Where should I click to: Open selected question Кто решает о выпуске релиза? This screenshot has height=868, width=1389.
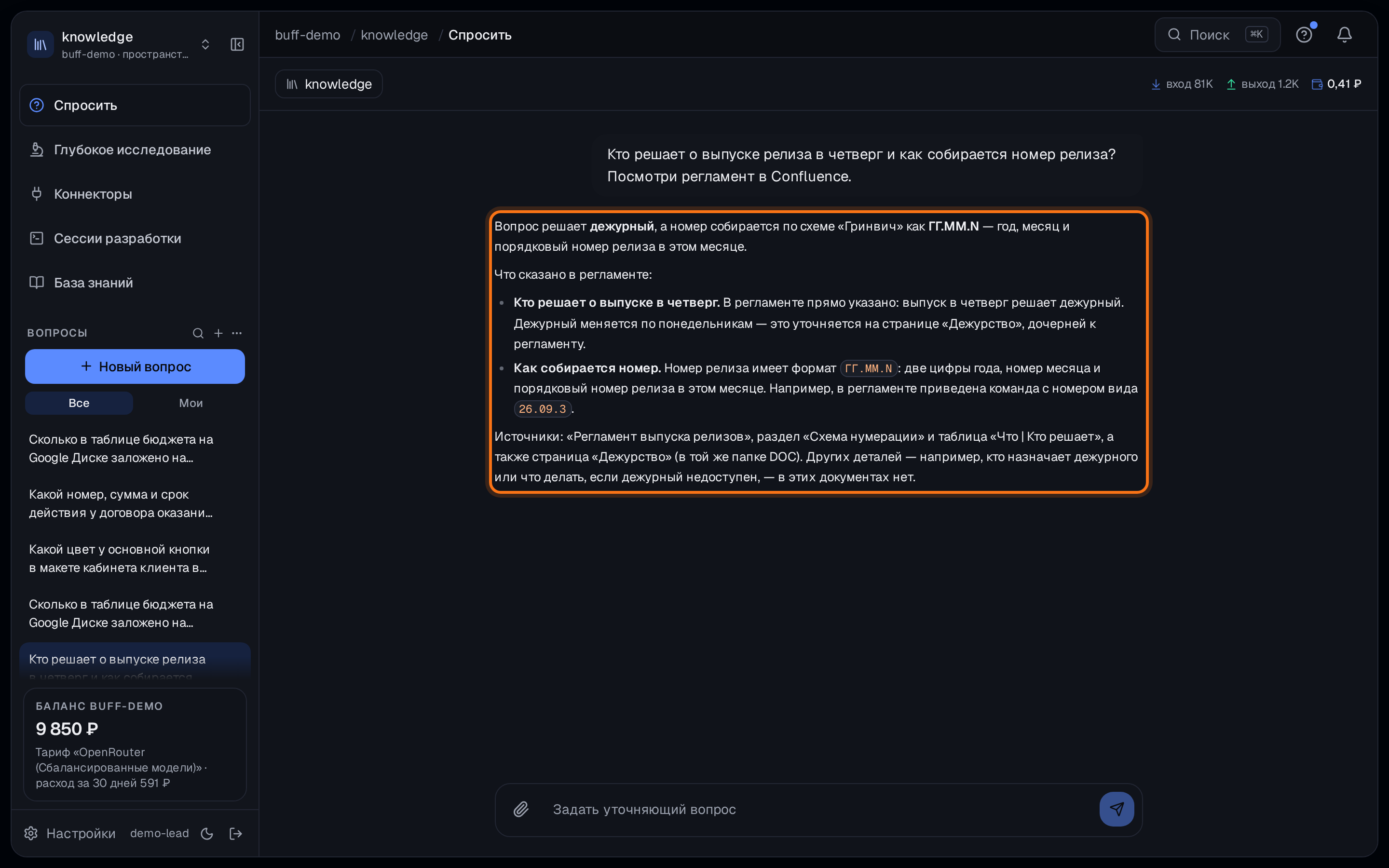pyautogui.click(x=135, y=661)
